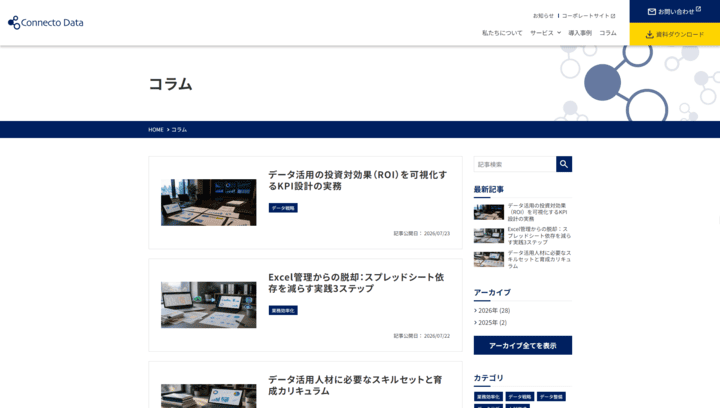
Task: Click the Excel article thumbnail image
Action: tap(208, 305)
